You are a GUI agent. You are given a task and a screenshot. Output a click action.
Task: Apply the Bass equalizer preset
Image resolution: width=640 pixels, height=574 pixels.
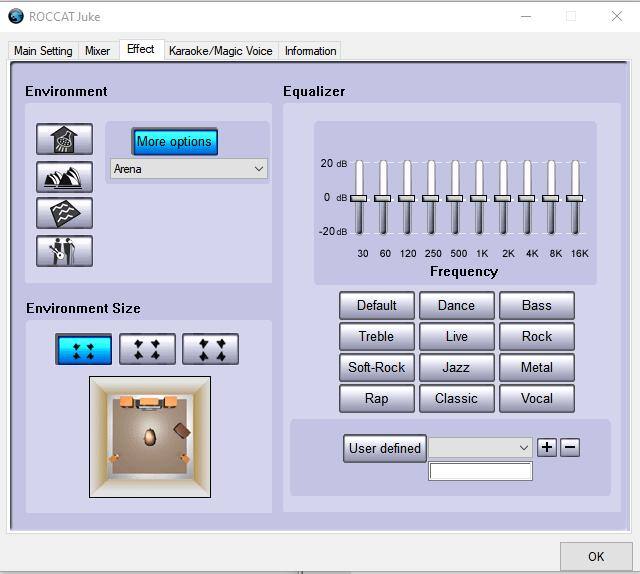click(536, 305)
